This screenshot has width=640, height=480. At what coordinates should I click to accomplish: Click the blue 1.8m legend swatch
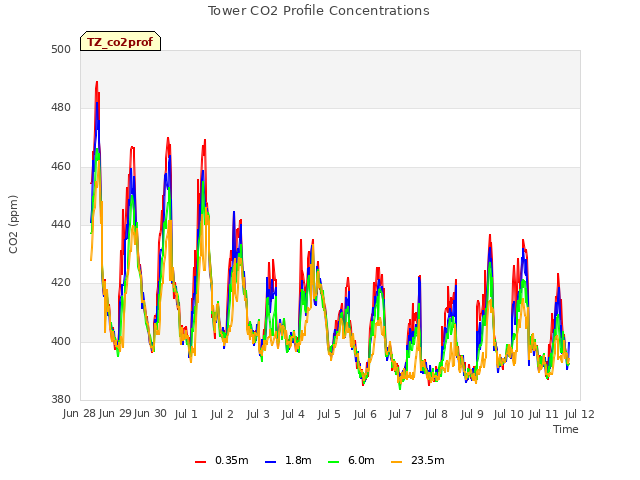point(271,462)
